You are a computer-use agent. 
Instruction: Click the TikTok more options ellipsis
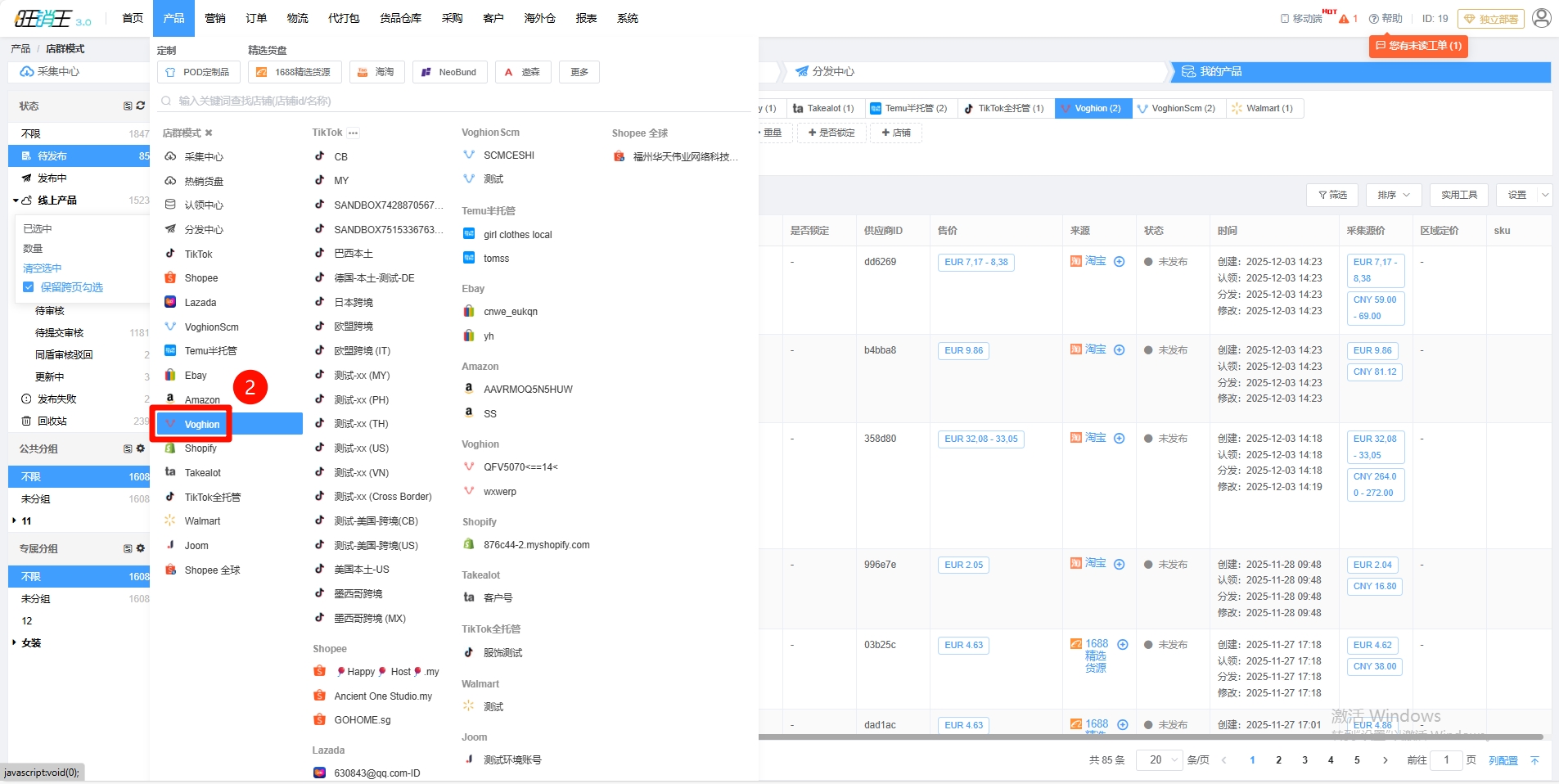click(x=353, y=133)
